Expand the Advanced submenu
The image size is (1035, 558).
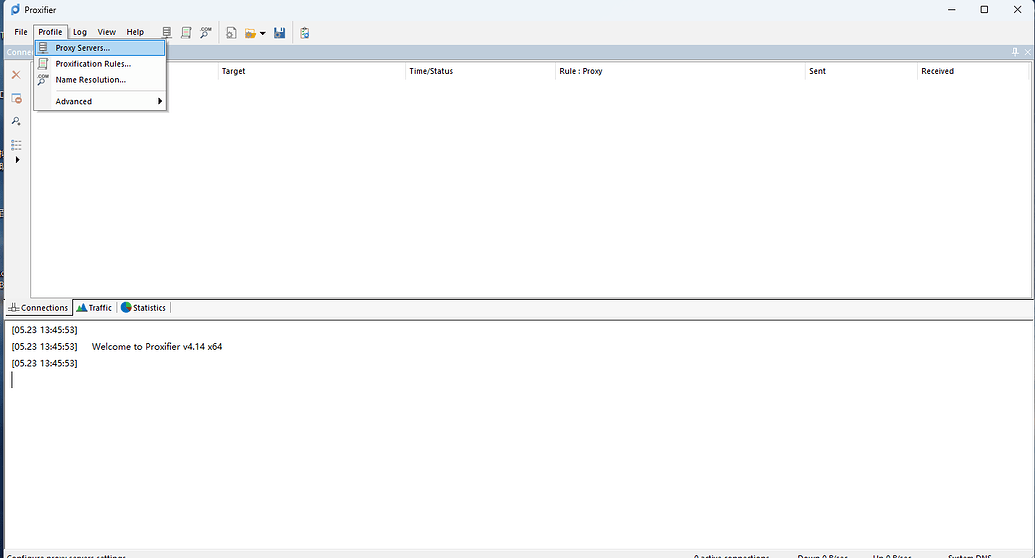(100, 101)
